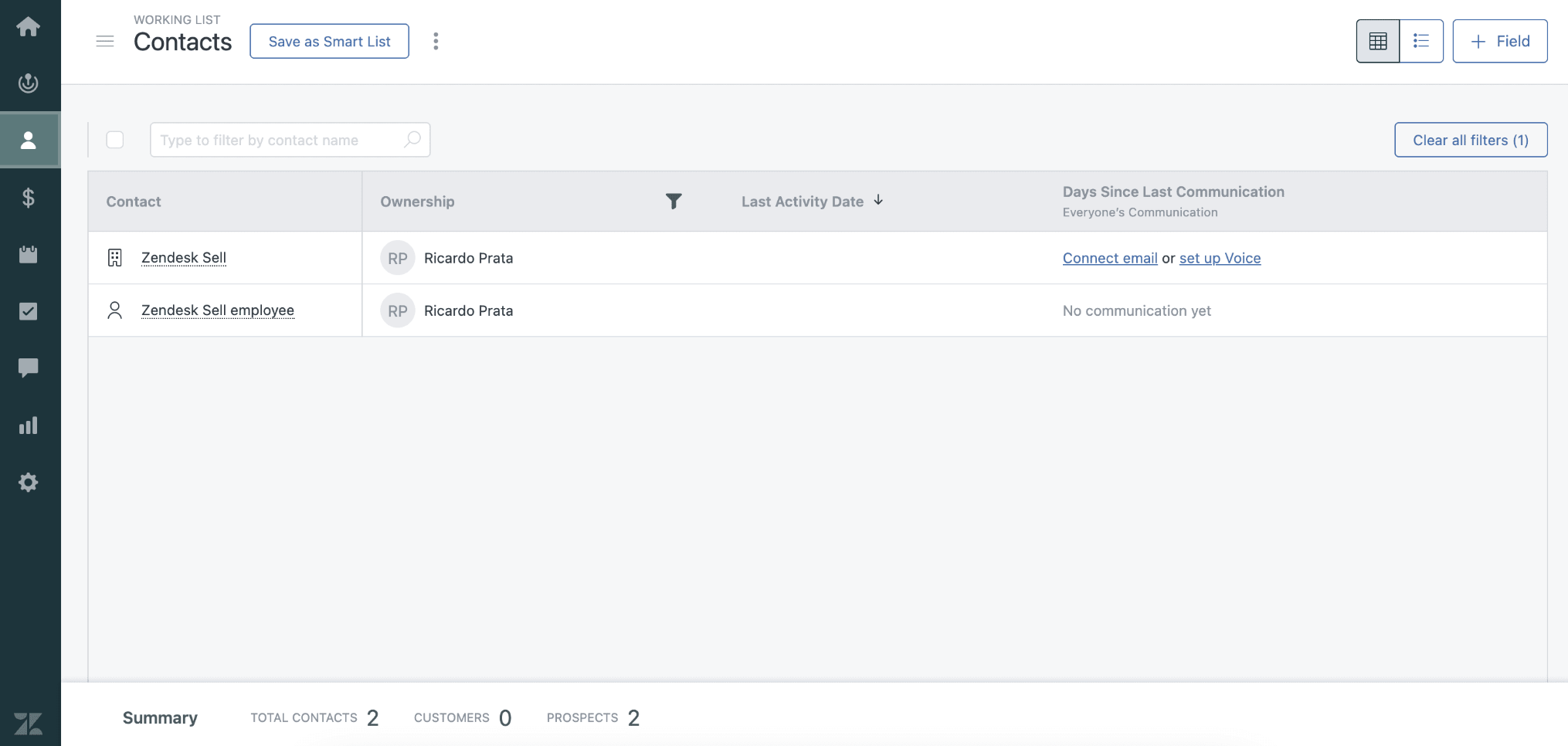Click the search magnifier icon
1568x746 pixels.
(x=412, y=140)
